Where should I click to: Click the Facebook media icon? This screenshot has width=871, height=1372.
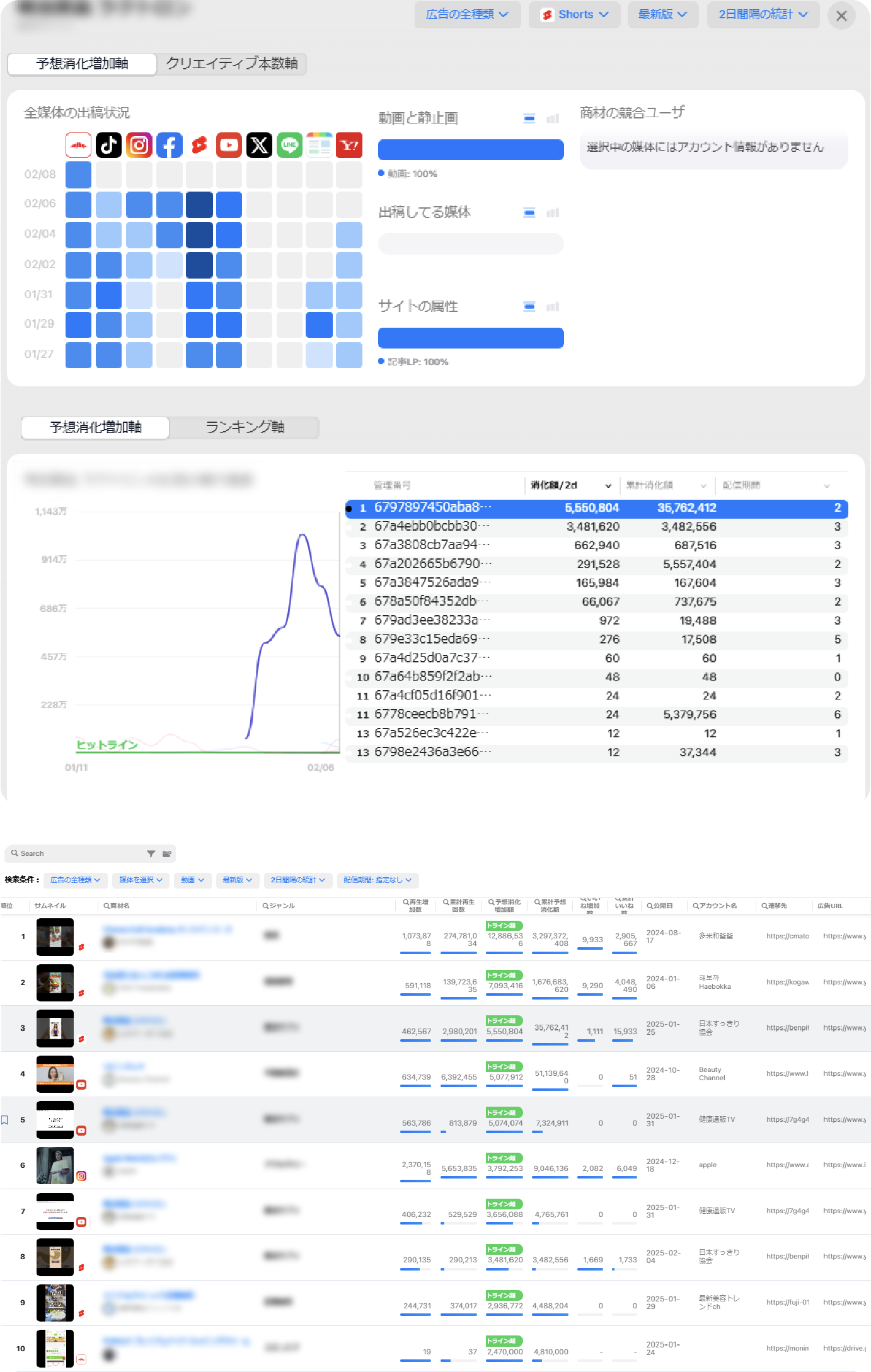click(170, 146)
